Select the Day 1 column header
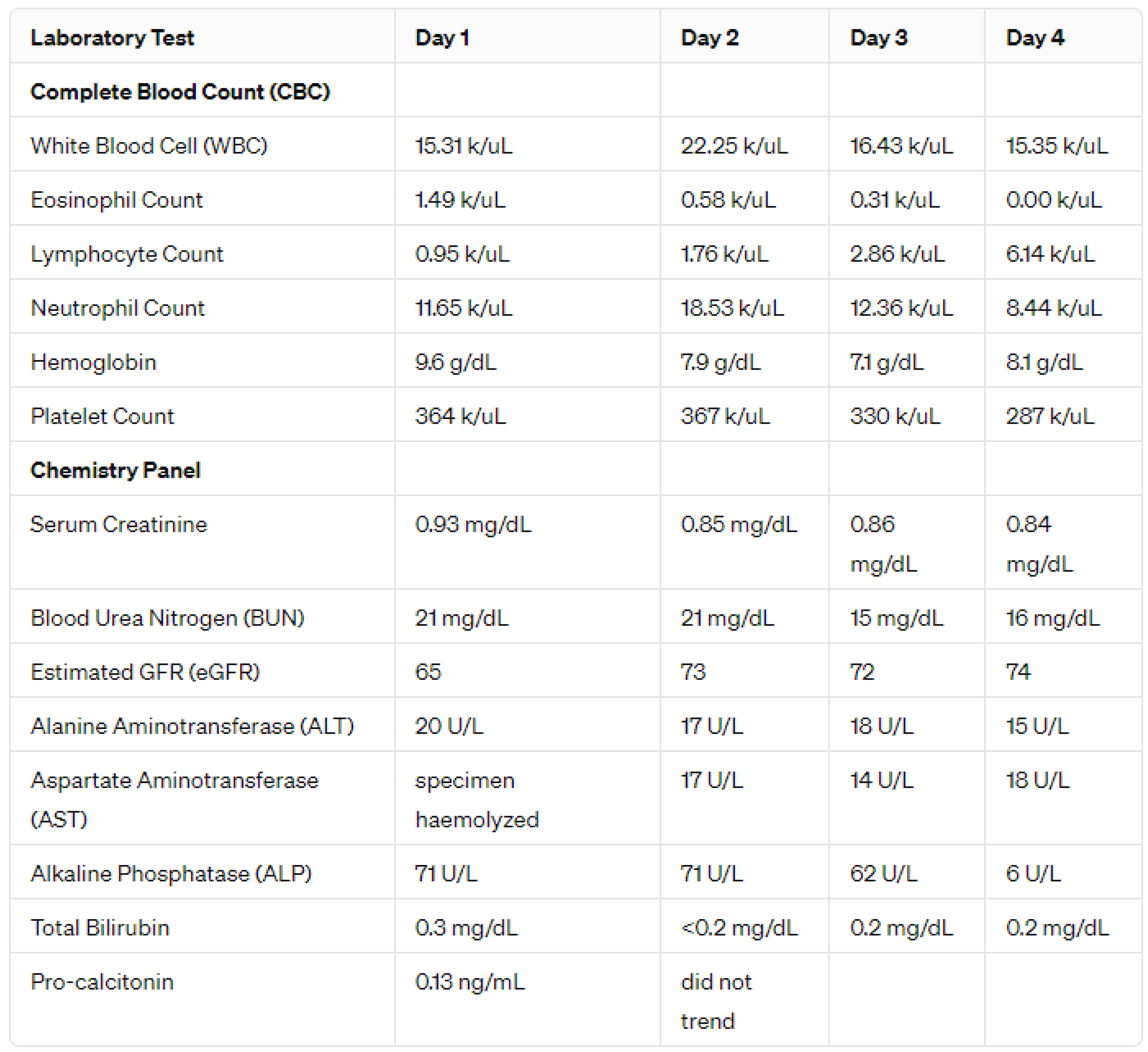This screenshot has height=1052, width=1148. pos(442,38)
